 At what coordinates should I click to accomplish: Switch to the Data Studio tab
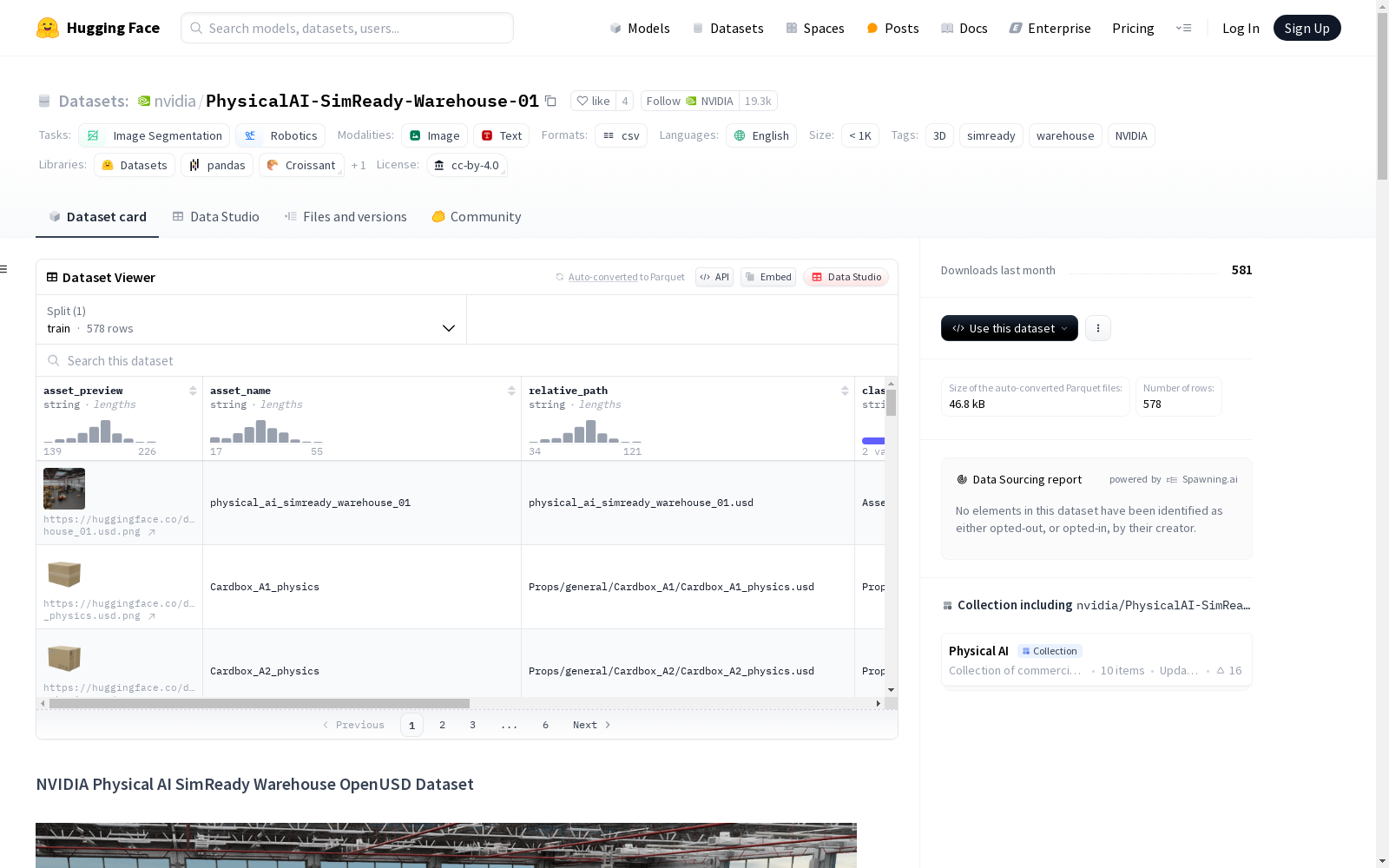point(215,217)
